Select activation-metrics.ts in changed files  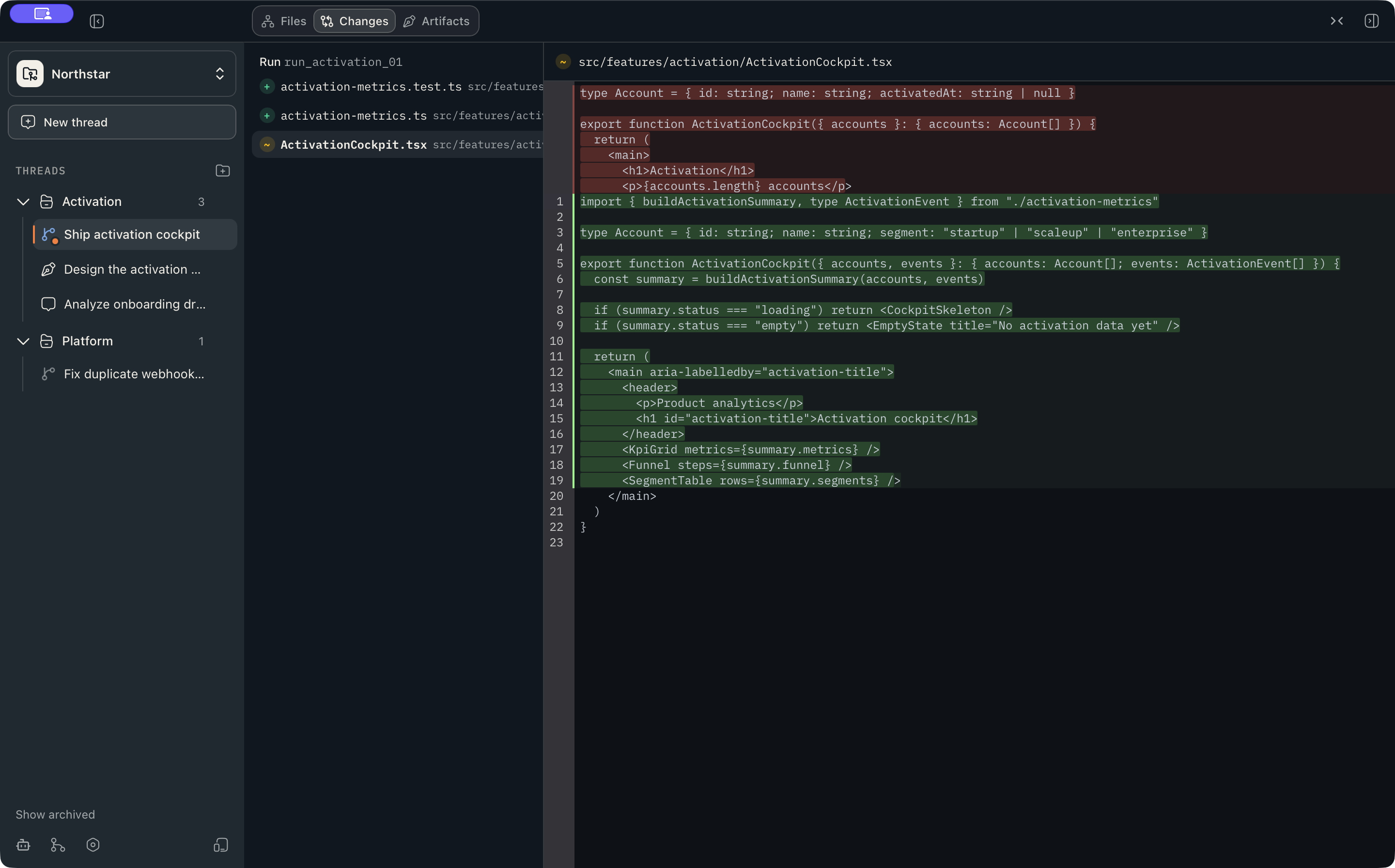click(398, 115)
